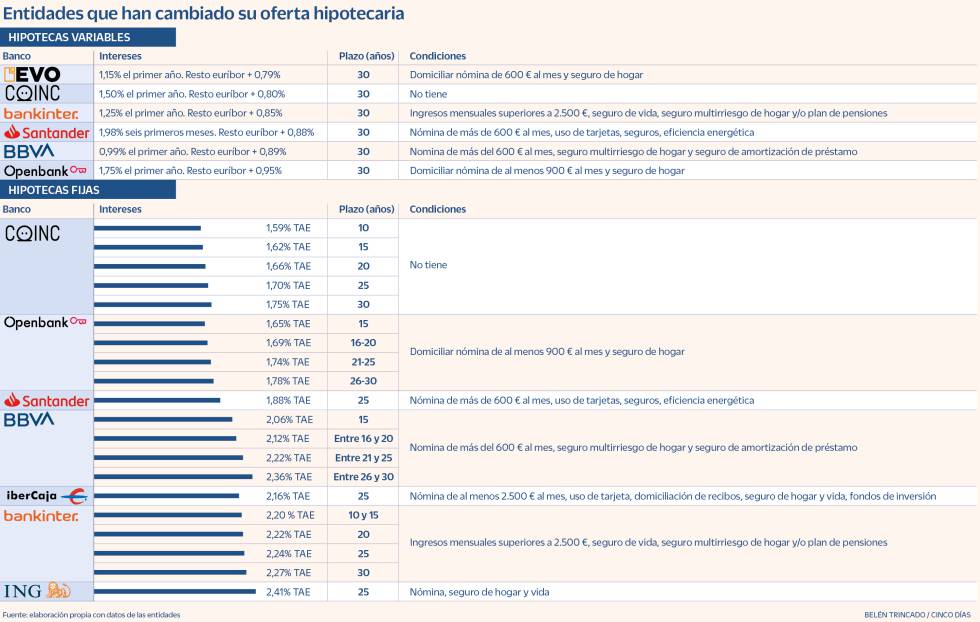Viewport: 980px width, 622px height.
Task: Click '1,98% seis primeros meses' interest text
Action: (x=206, y=133)
